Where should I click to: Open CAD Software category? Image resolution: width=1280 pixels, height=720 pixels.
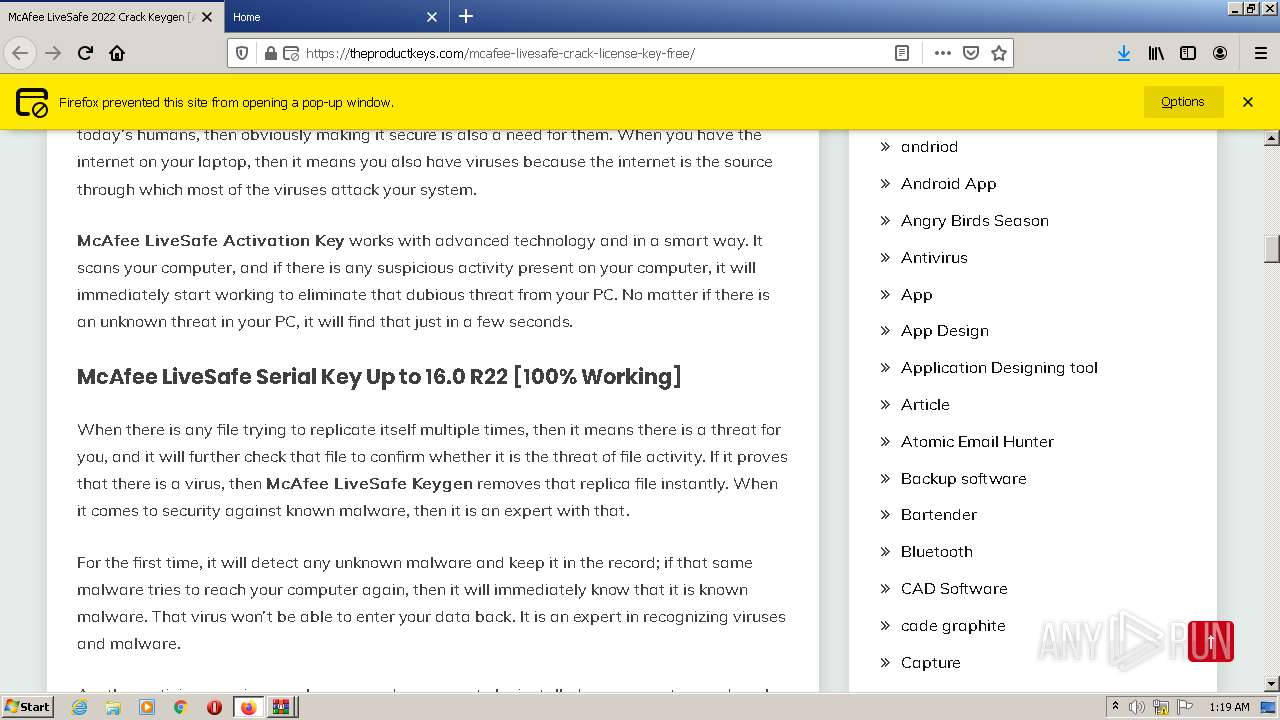point(954,589)
